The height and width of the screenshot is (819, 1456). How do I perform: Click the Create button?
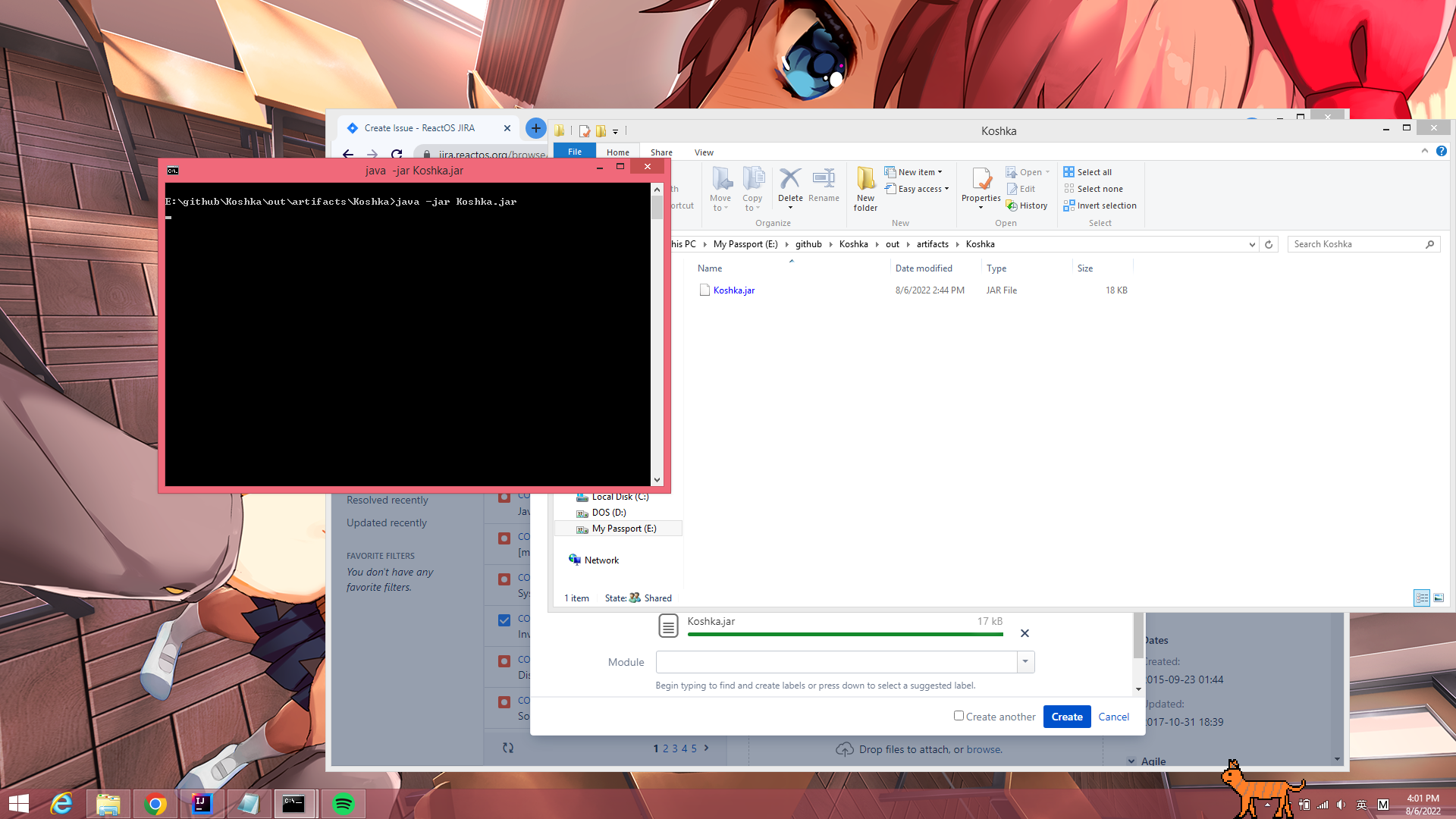pyautogui.click(x=1066, y=717)
